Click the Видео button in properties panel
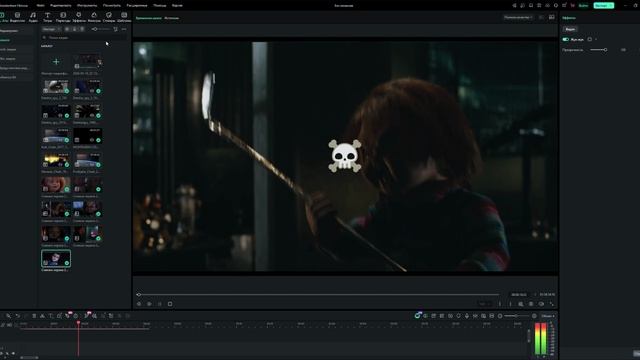This screenshot has width=640, height=360. click(x=570, y=29)
